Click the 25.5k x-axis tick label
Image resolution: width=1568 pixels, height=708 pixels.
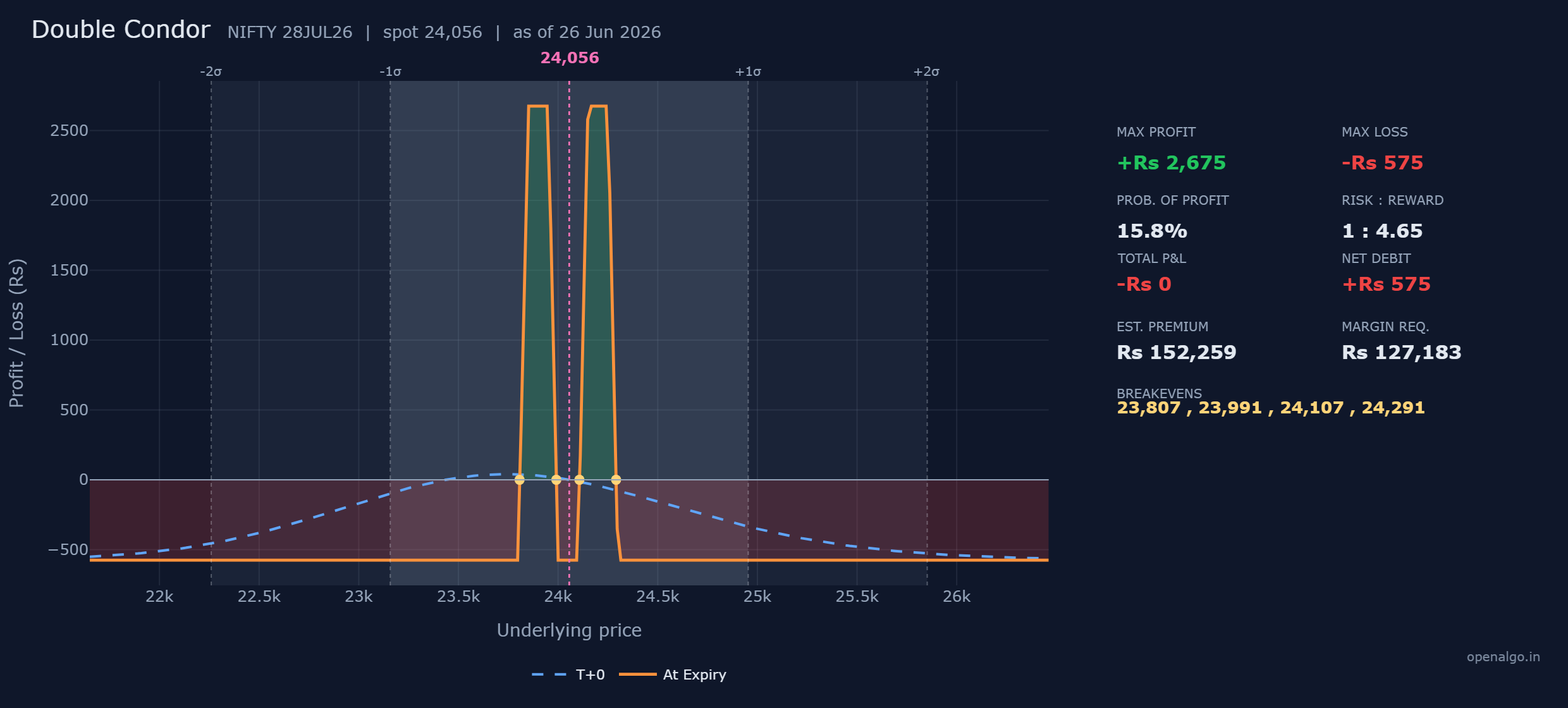tap(857, 597)
